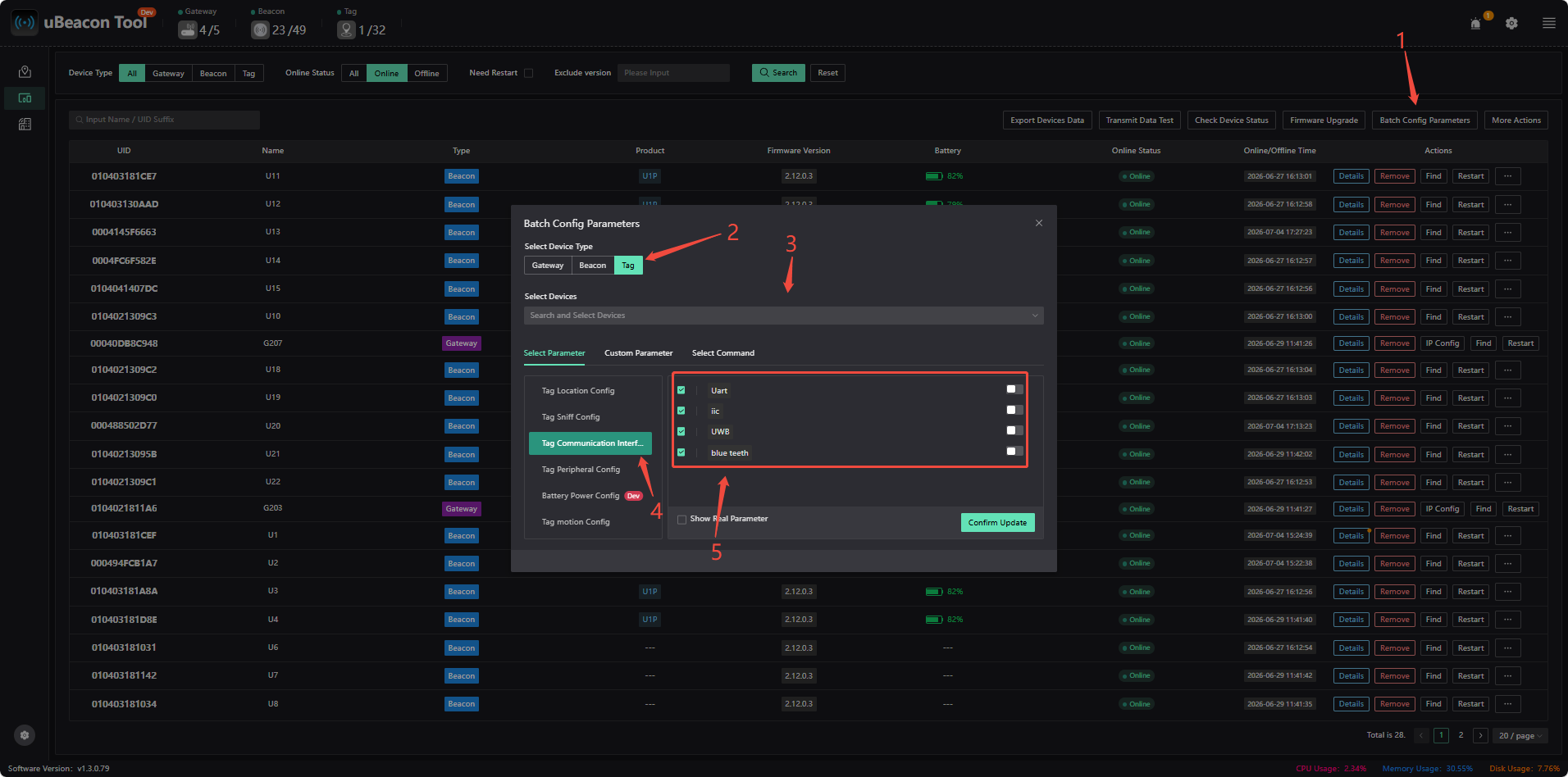Click the Firmware Upgrade button
The height and width of the screenshot is (777, 1568).
tap(1324, 120)
